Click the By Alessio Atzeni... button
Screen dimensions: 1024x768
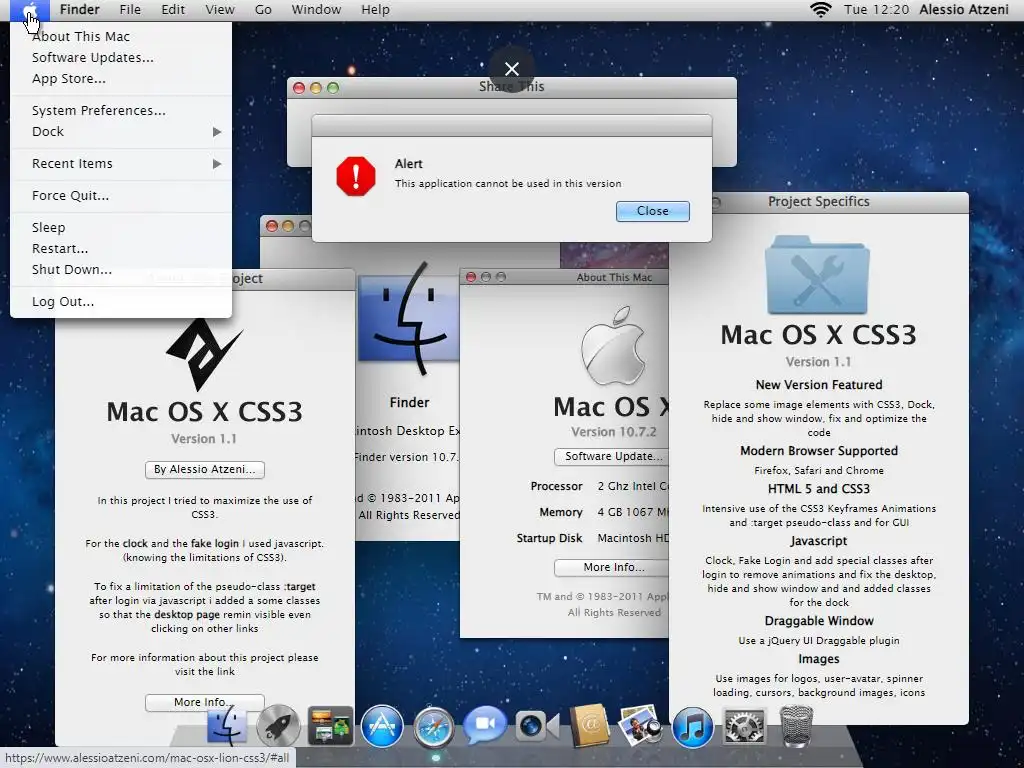pos(204,470)
